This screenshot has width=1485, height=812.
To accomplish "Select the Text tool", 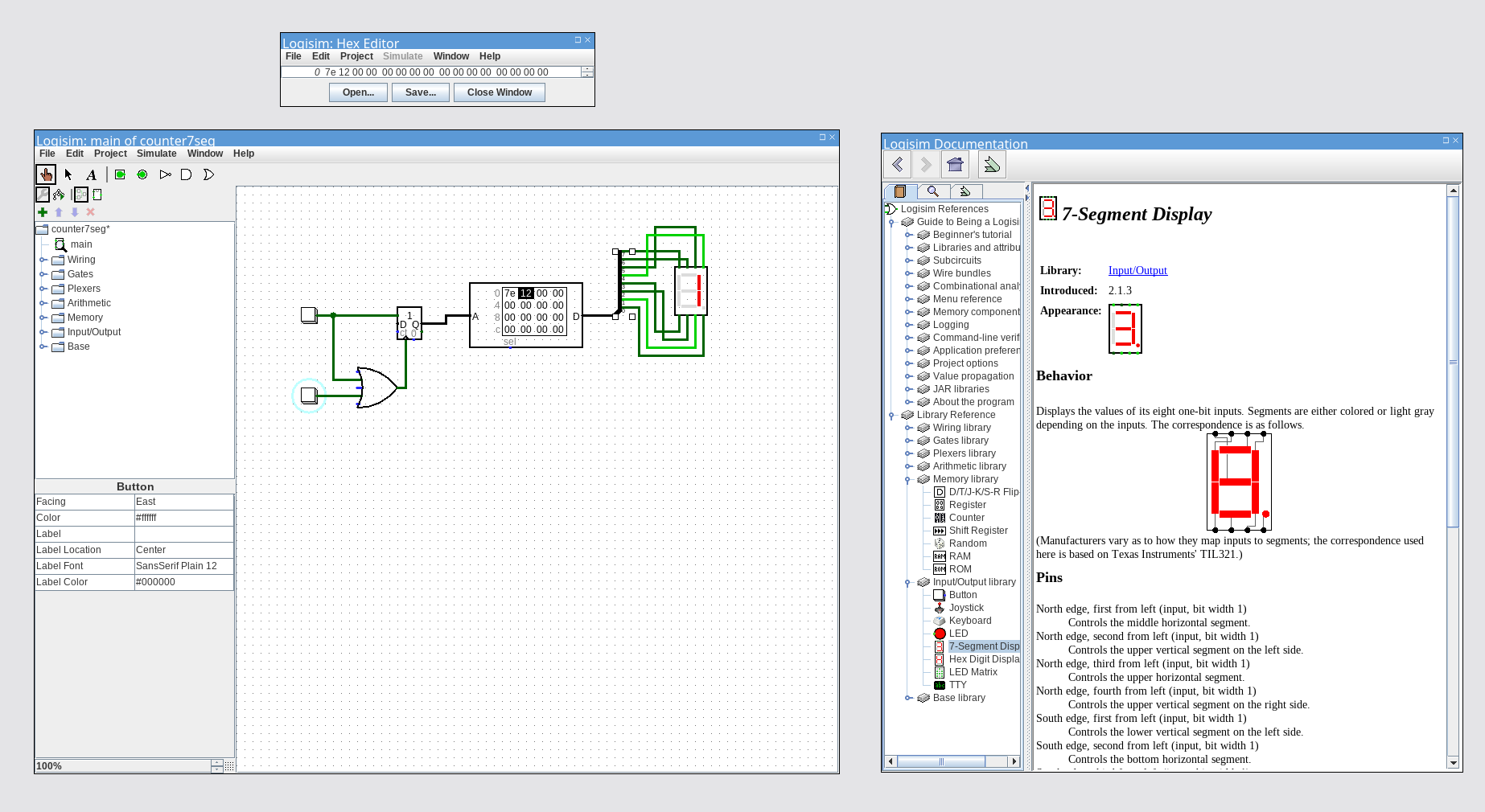I will (91, 174).
